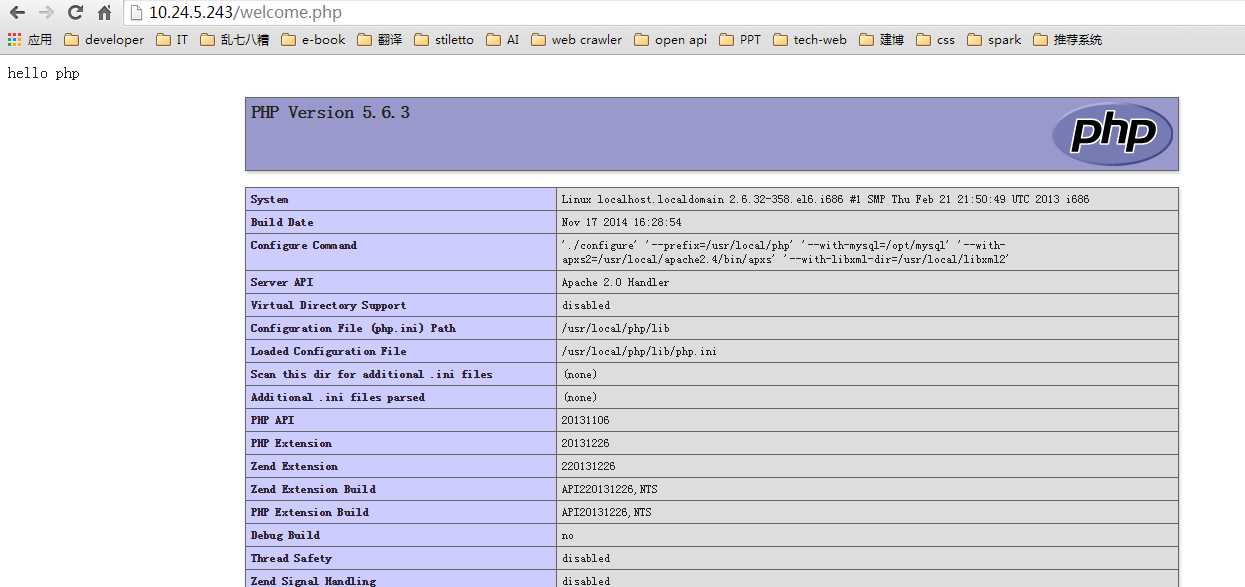
Task: Click the 'API20131226,NTS' value
Action: pos(607,512)
